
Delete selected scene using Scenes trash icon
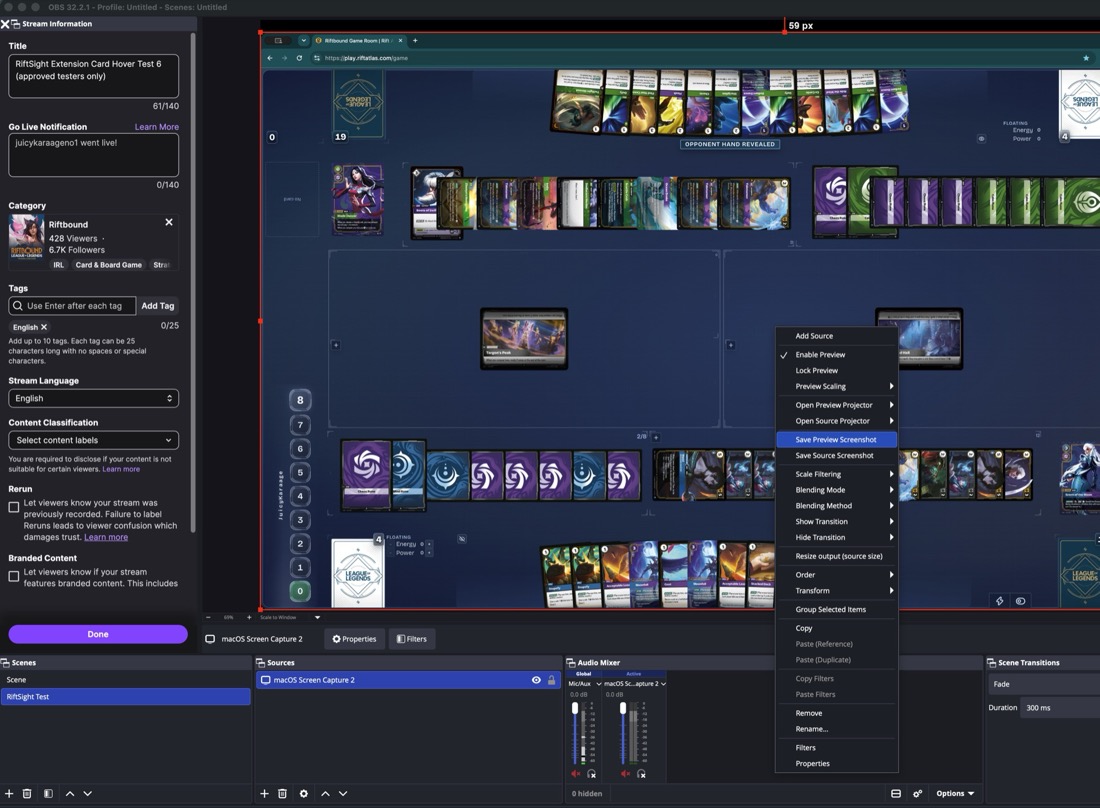[27, 793]
